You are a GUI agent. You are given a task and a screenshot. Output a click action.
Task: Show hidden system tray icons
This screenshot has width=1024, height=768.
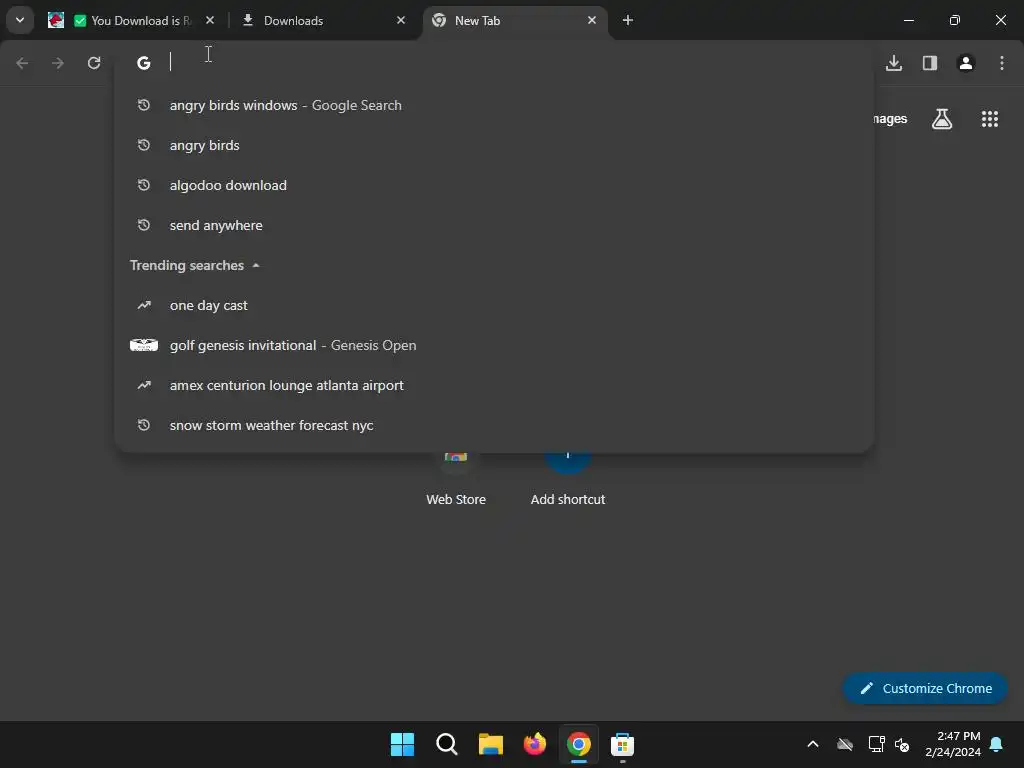pos(813,744)
